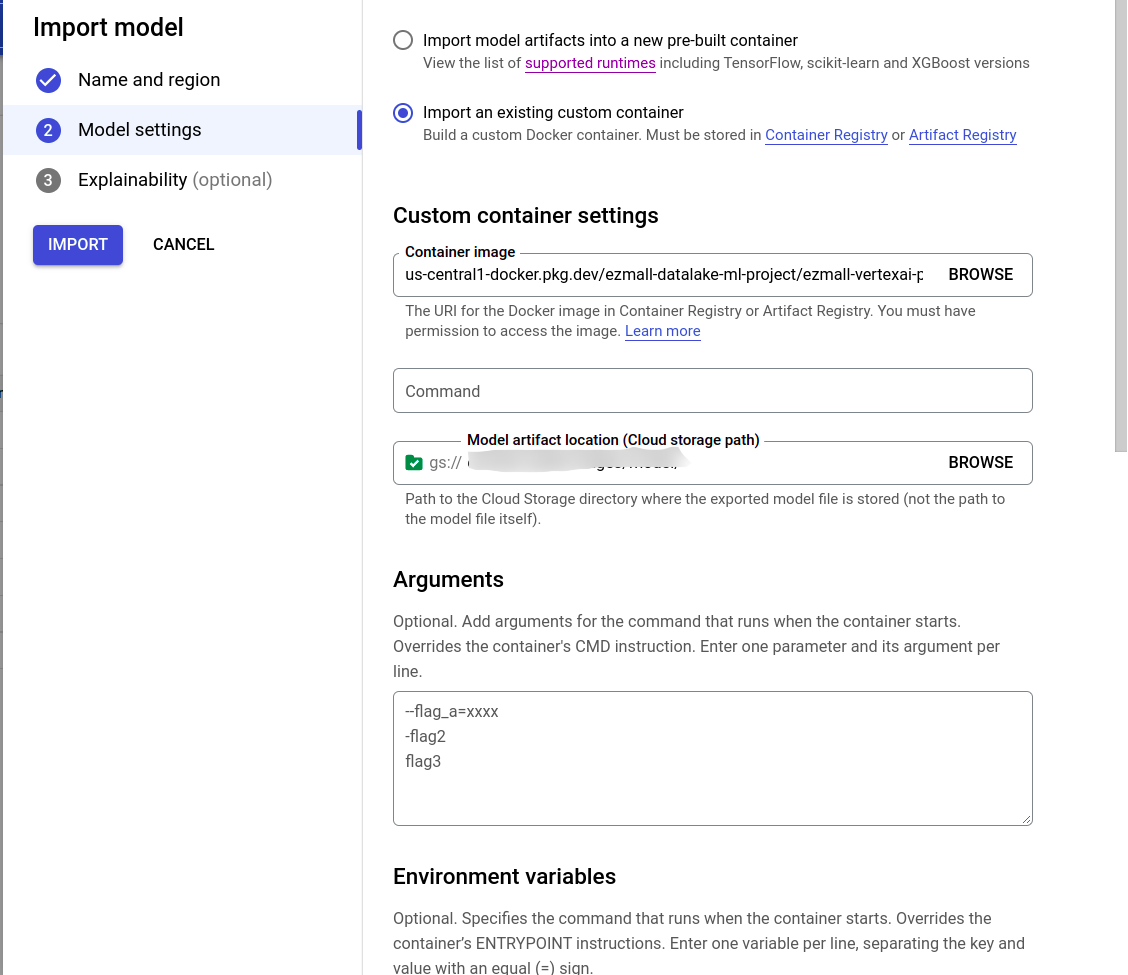Viewport: 1128px width, 975px height.
Task: Click the numbered circle for Model settings step
Action: (48, 130)
